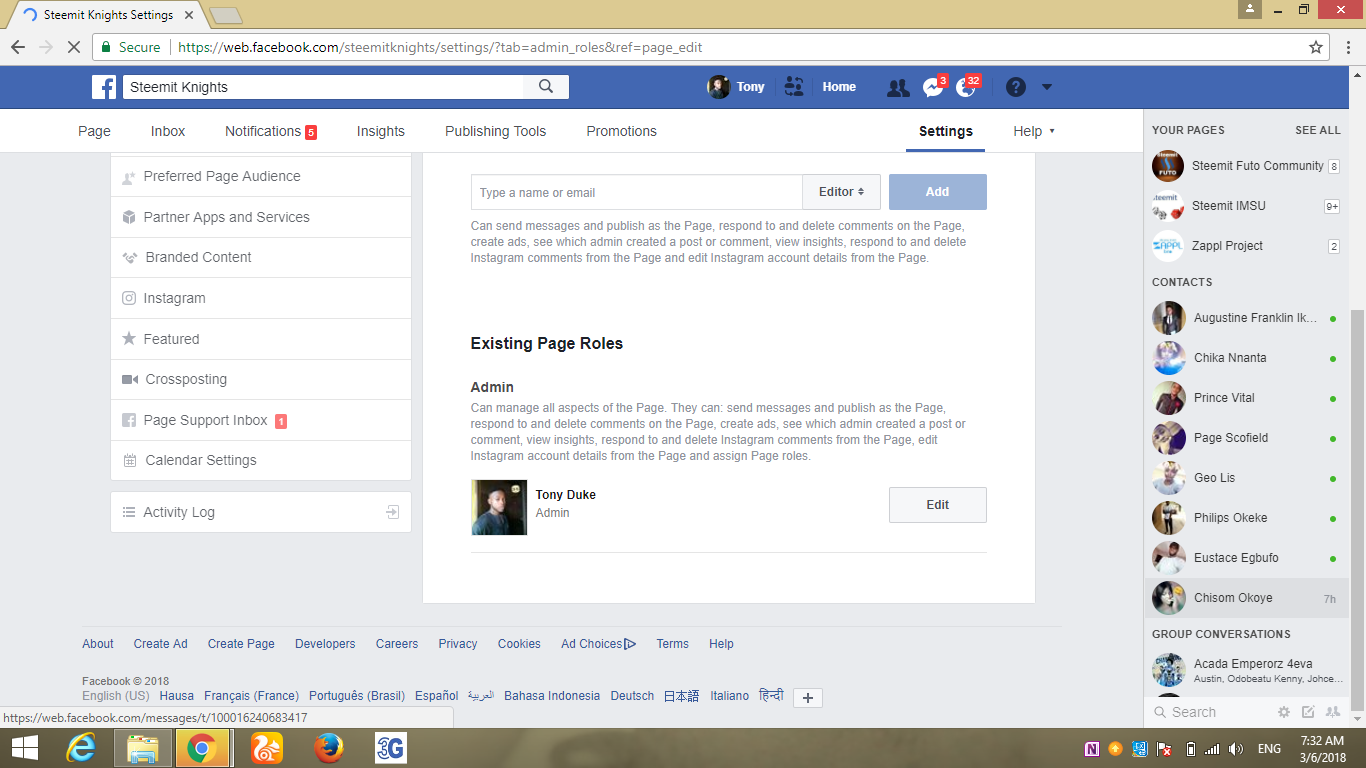Open Publishing Tools tab
1366x768 pixels.
pyautogui.click(x=496, y=131)
